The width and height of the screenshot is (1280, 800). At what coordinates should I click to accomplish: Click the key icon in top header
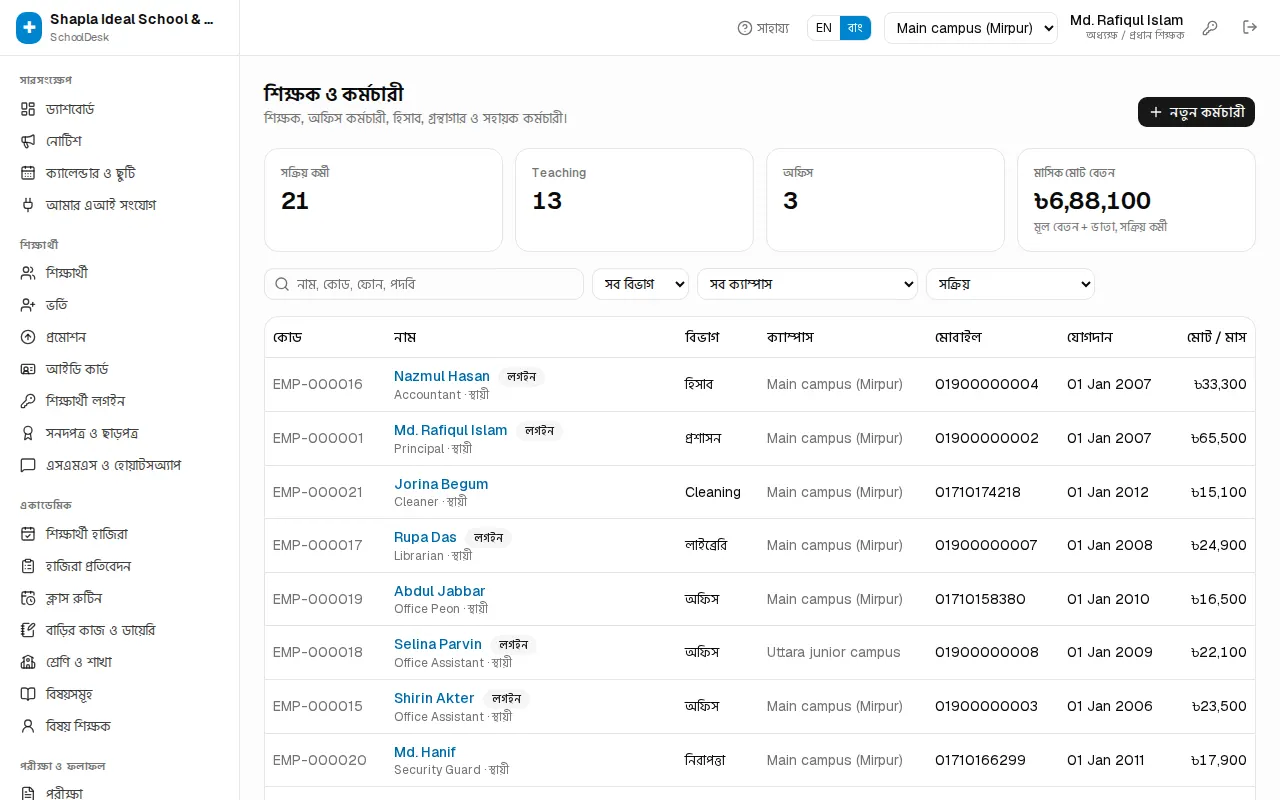[x=1210, y=28]
